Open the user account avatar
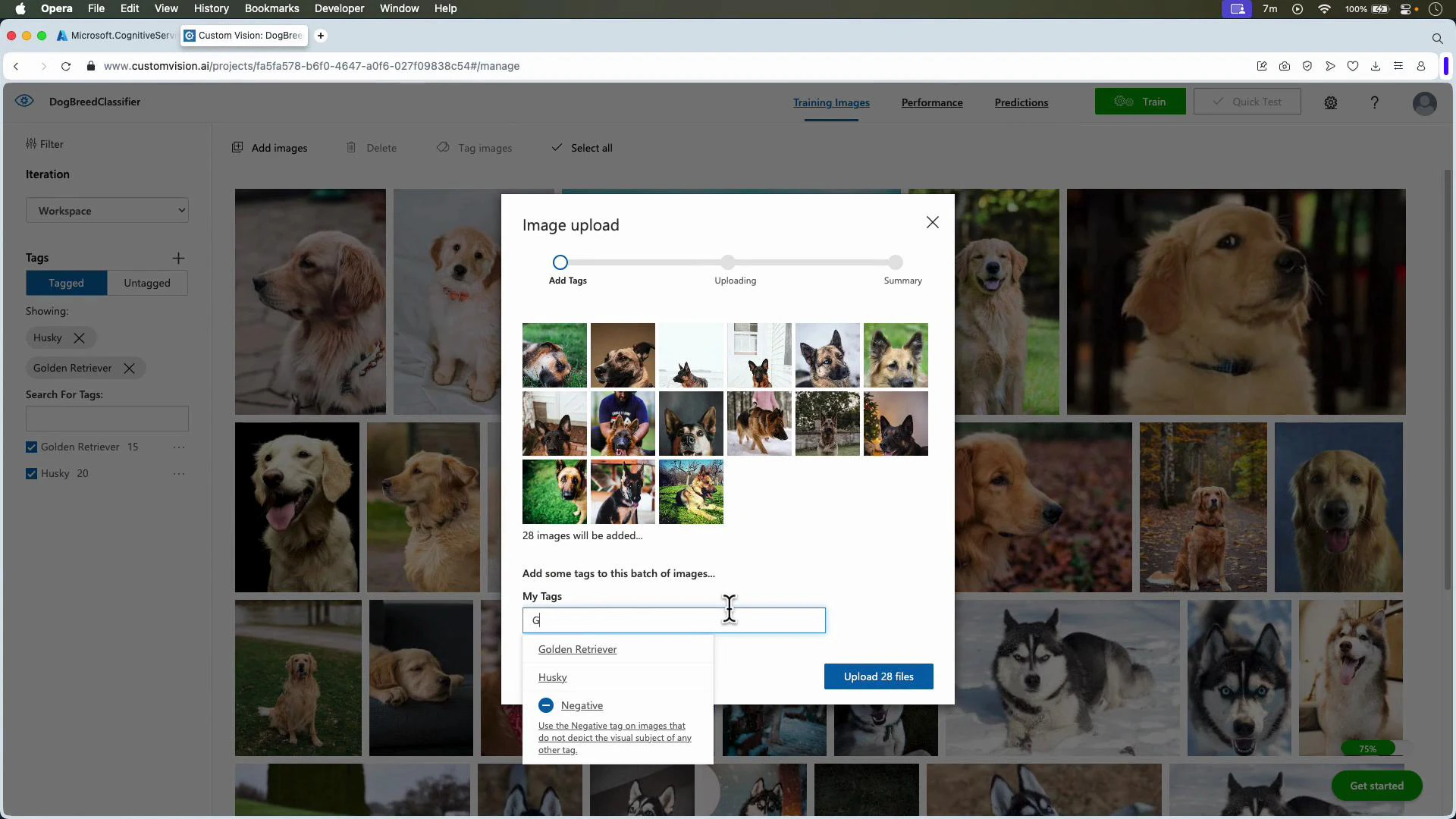1456x819 pixels. [x=1425, y=103]
